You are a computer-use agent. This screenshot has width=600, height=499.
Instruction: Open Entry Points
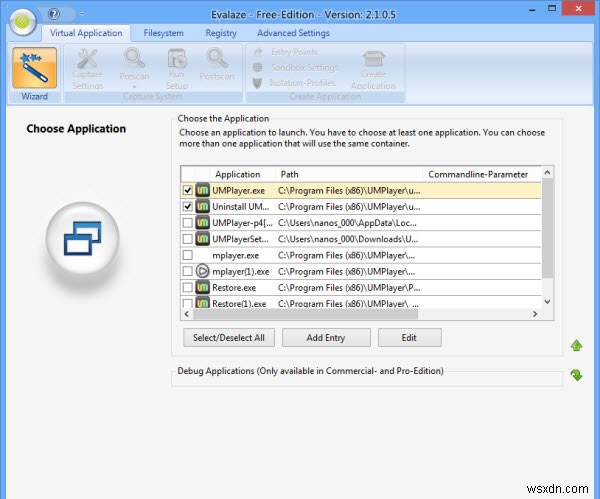click(286, 52)
